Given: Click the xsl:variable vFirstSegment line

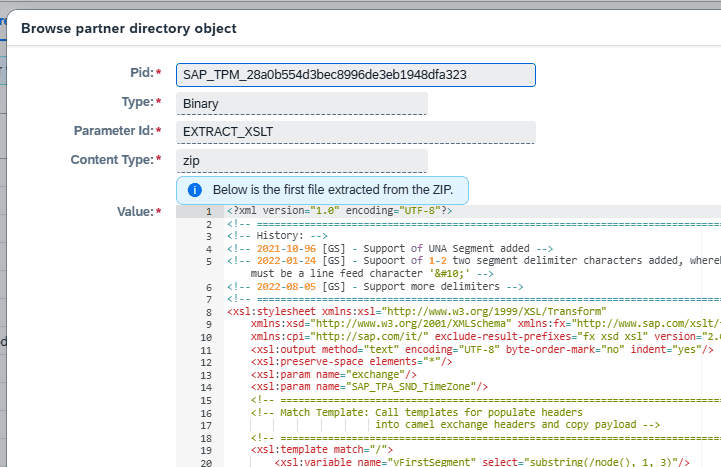Looking at the screenshot, I should tap(482, 462).
